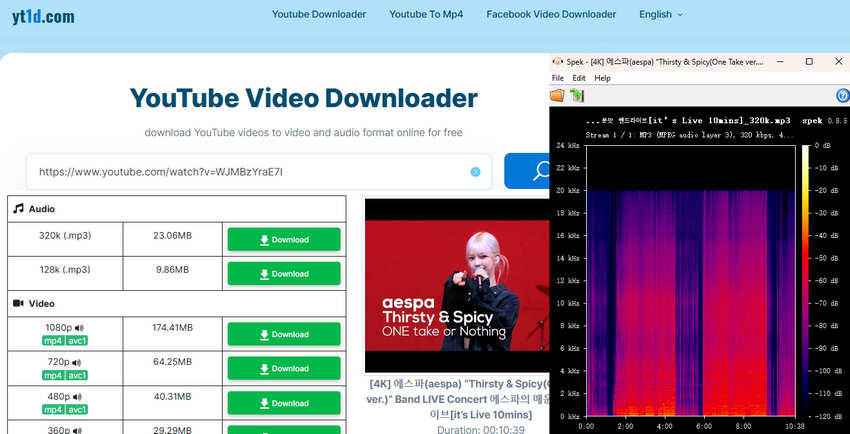Minimize the Spek window
850x434 pixels.
click(x=780, y=62)
